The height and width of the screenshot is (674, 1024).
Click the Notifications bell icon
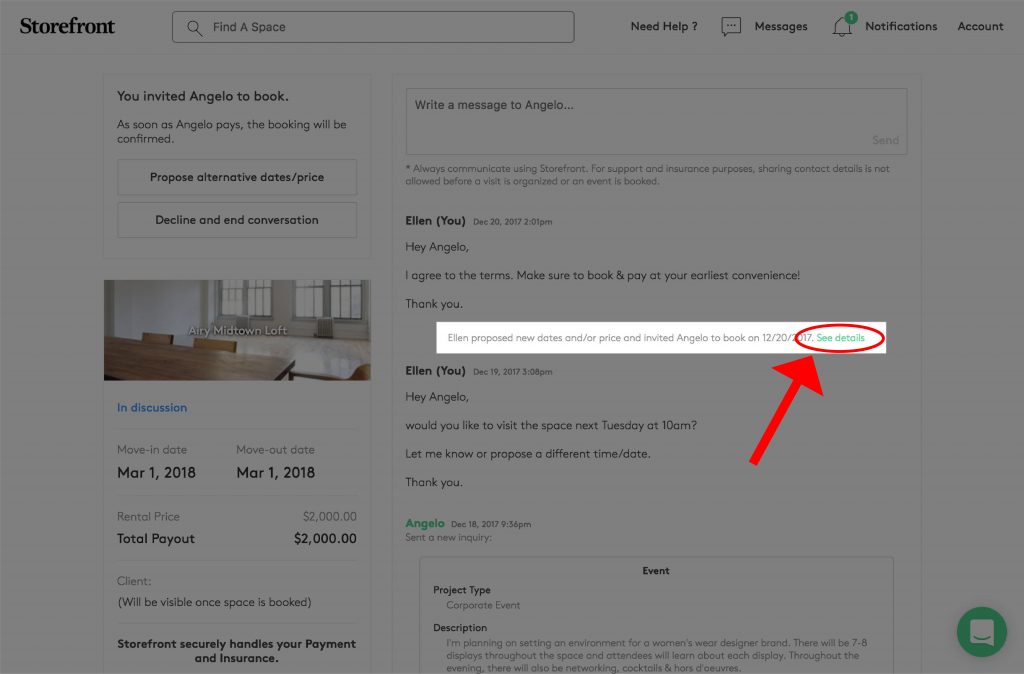842,28
